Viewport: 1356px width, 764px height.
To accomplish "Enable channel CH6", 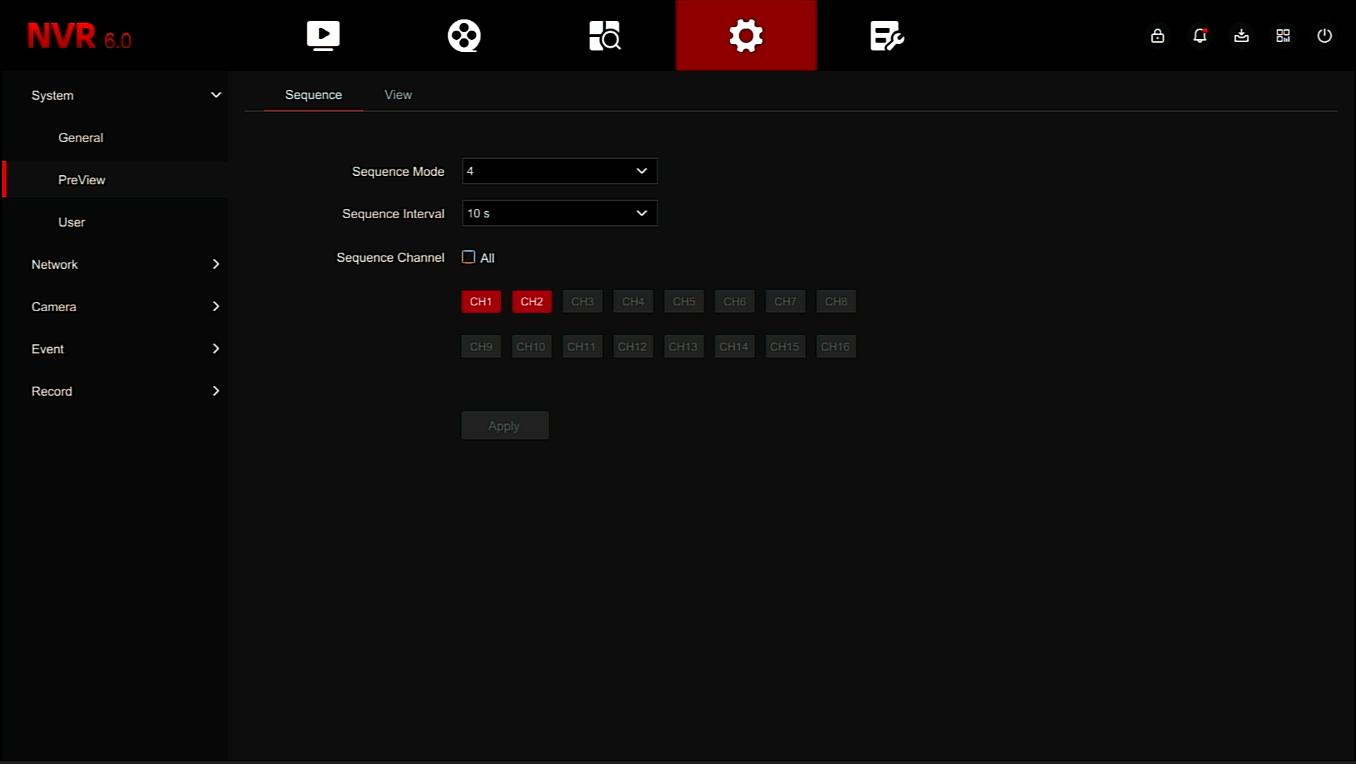I will click(x=735, y=301).
